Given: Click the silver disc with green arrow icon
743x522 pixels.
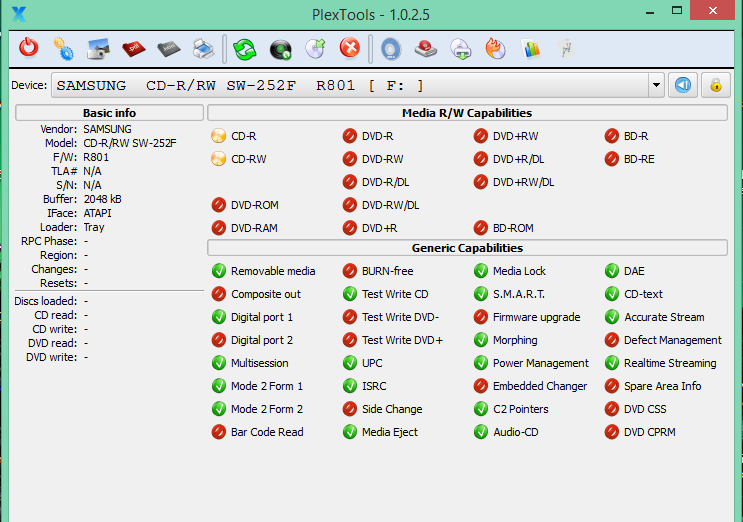Looking at the screenshot, I should pyautogui.click(x=315, y=49).
